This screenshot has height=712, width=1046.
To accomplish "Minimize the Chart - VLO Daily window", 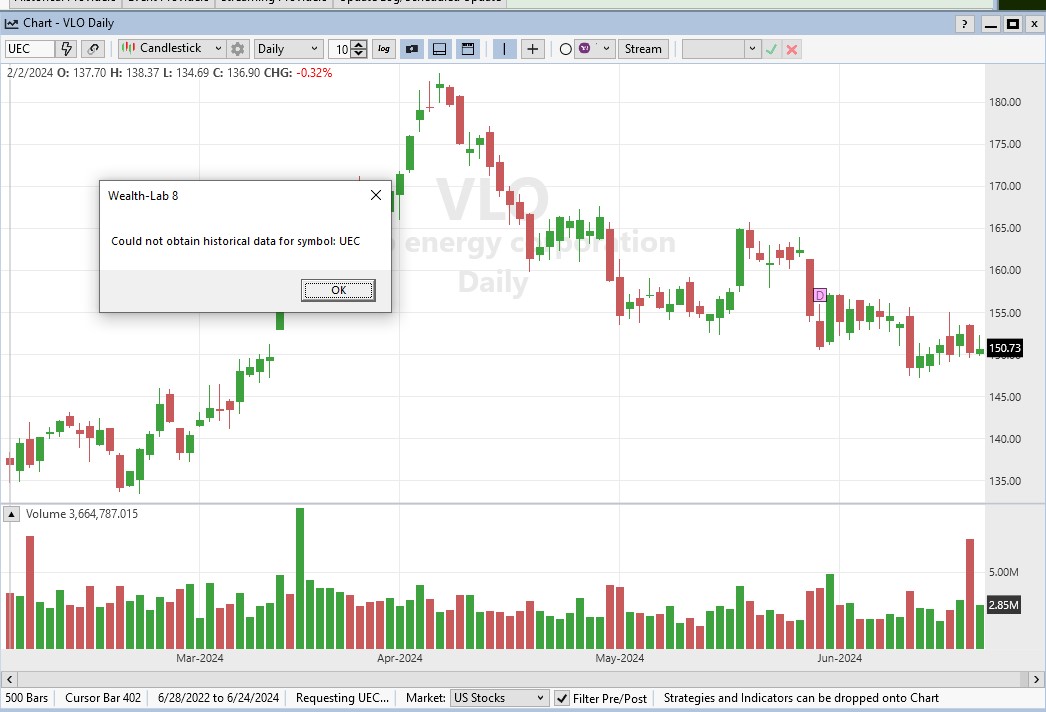I will tap(991, 24).
